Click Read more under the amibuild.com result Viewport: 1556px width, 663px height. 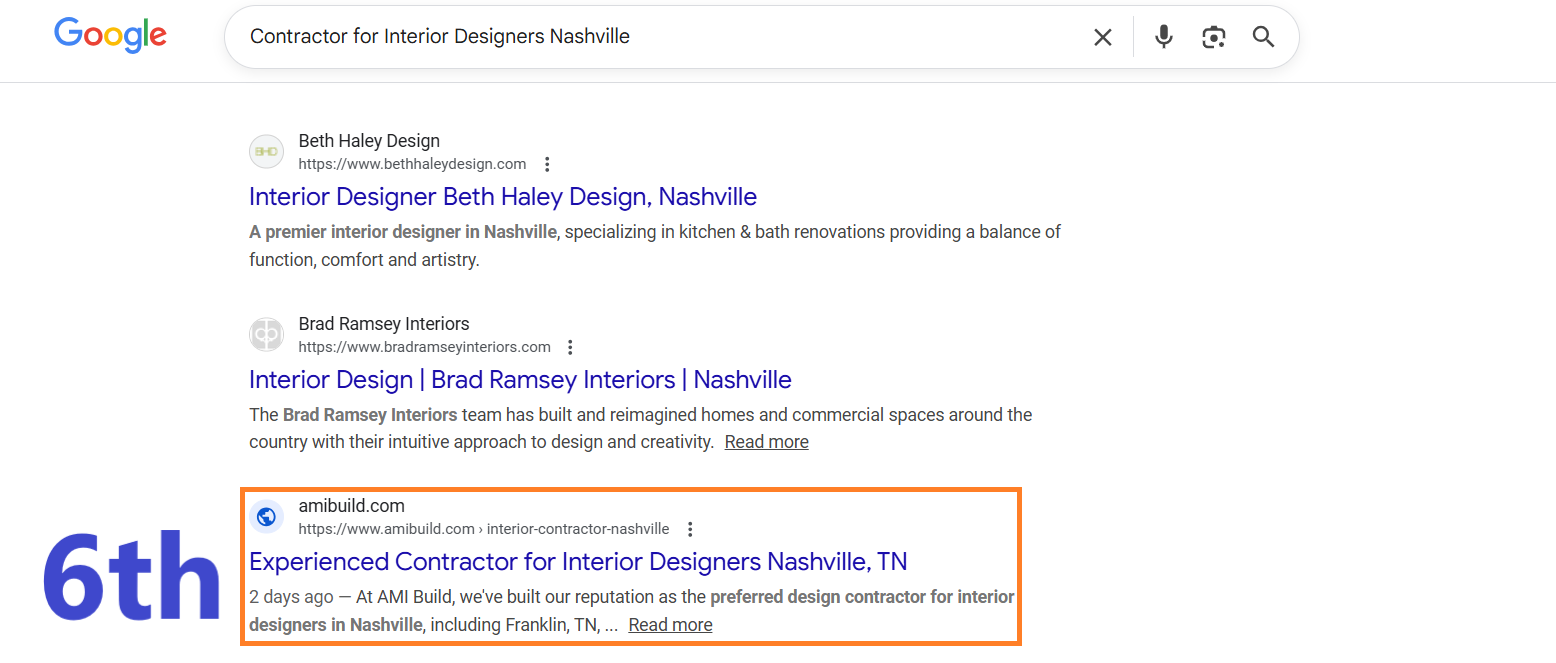point(671,625)
